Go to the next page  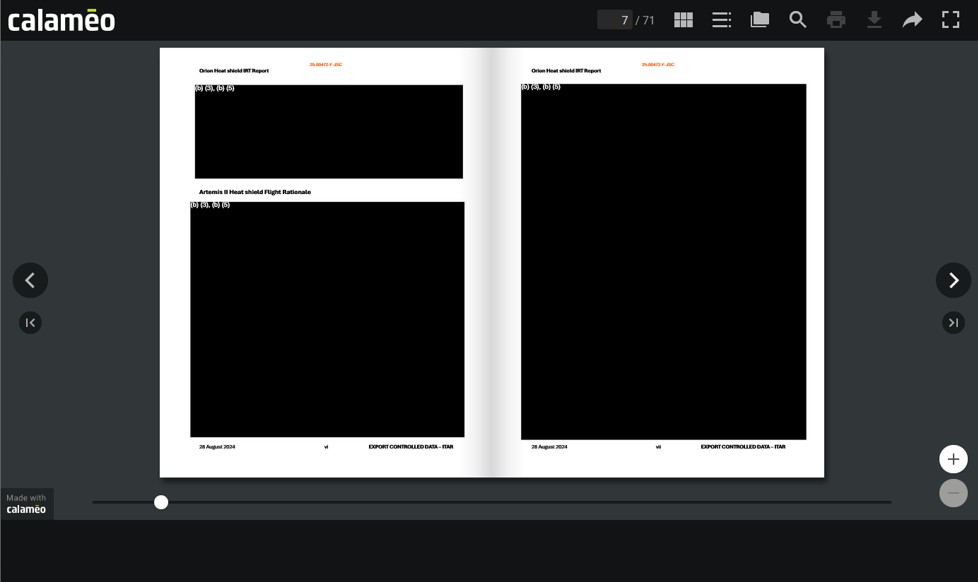[953, 280]
